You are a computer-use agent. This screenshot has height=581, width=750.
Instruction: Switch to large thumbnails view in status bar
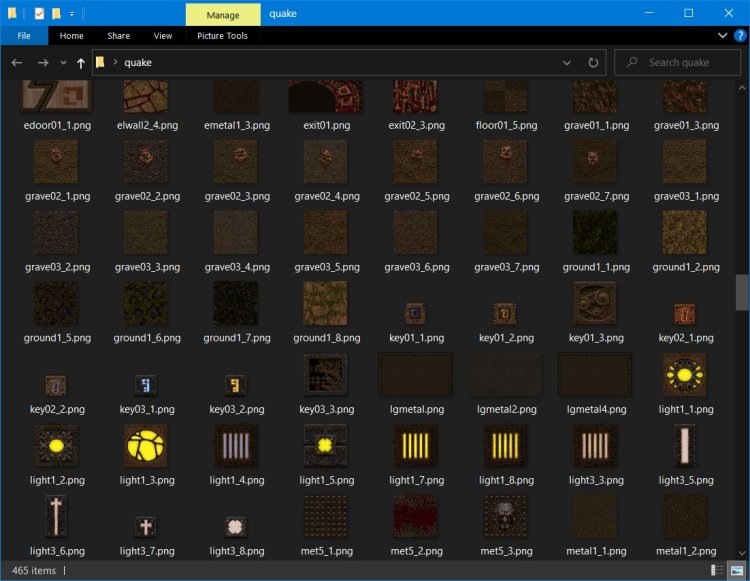736,570
